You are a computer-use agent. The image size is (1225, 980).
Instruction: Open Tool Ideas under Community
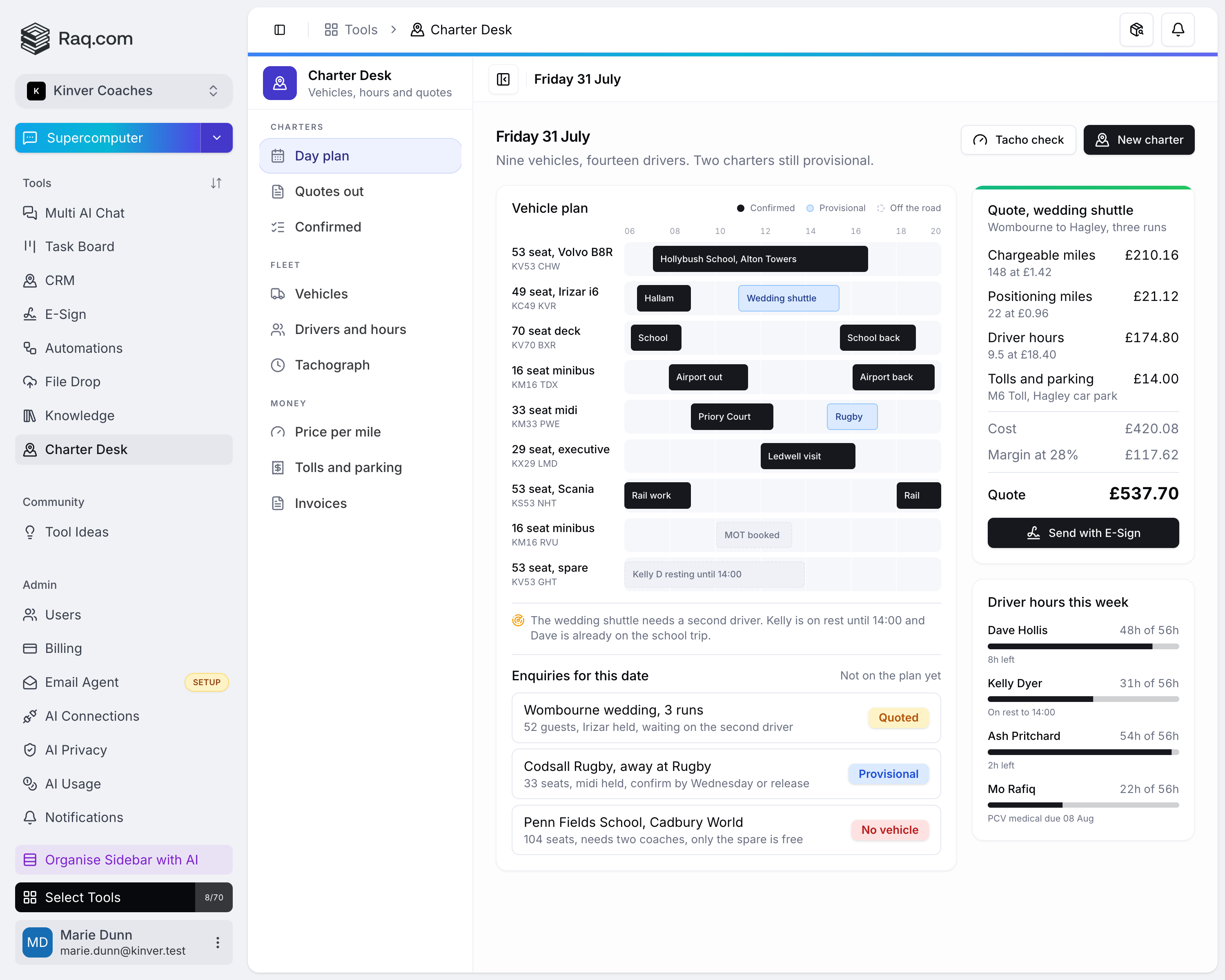point(123,532)
